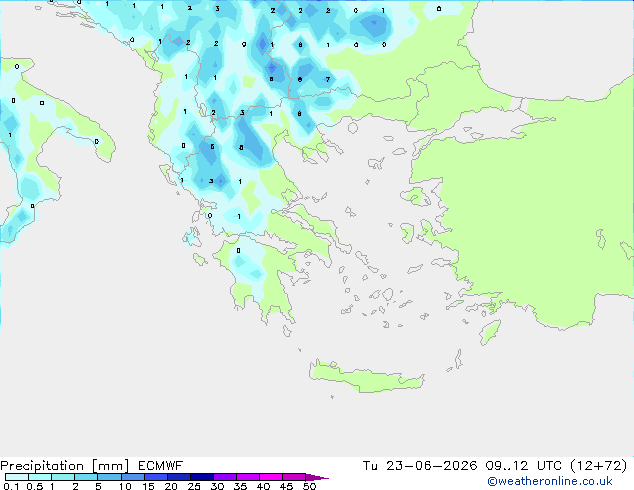Click the '20' legend scale label
This screenshot has width=634, height=490.
171,486
